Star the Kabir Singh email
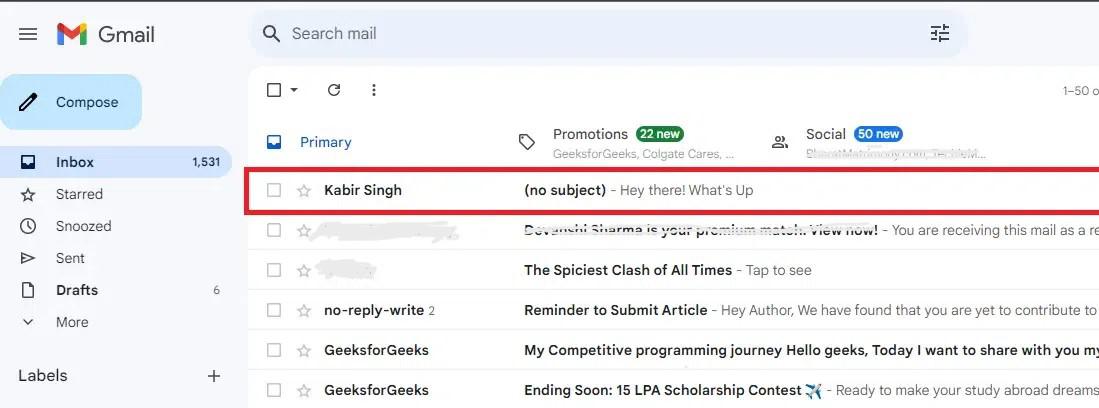 304,190
